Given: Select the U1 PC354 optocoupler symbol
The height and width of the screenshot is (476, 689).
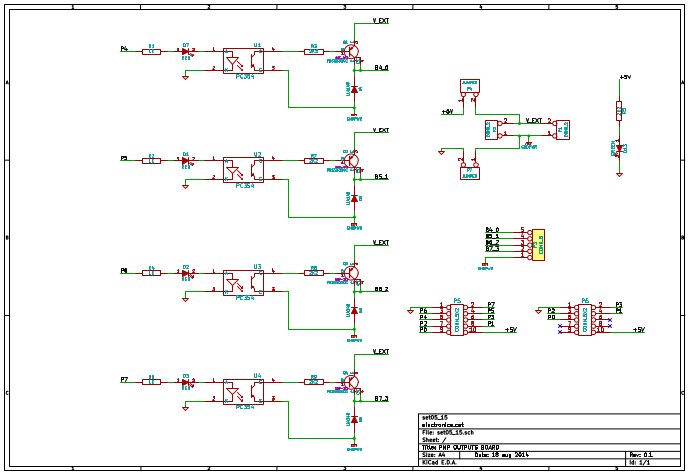Looking at the screenshot, I should [243, 60].
